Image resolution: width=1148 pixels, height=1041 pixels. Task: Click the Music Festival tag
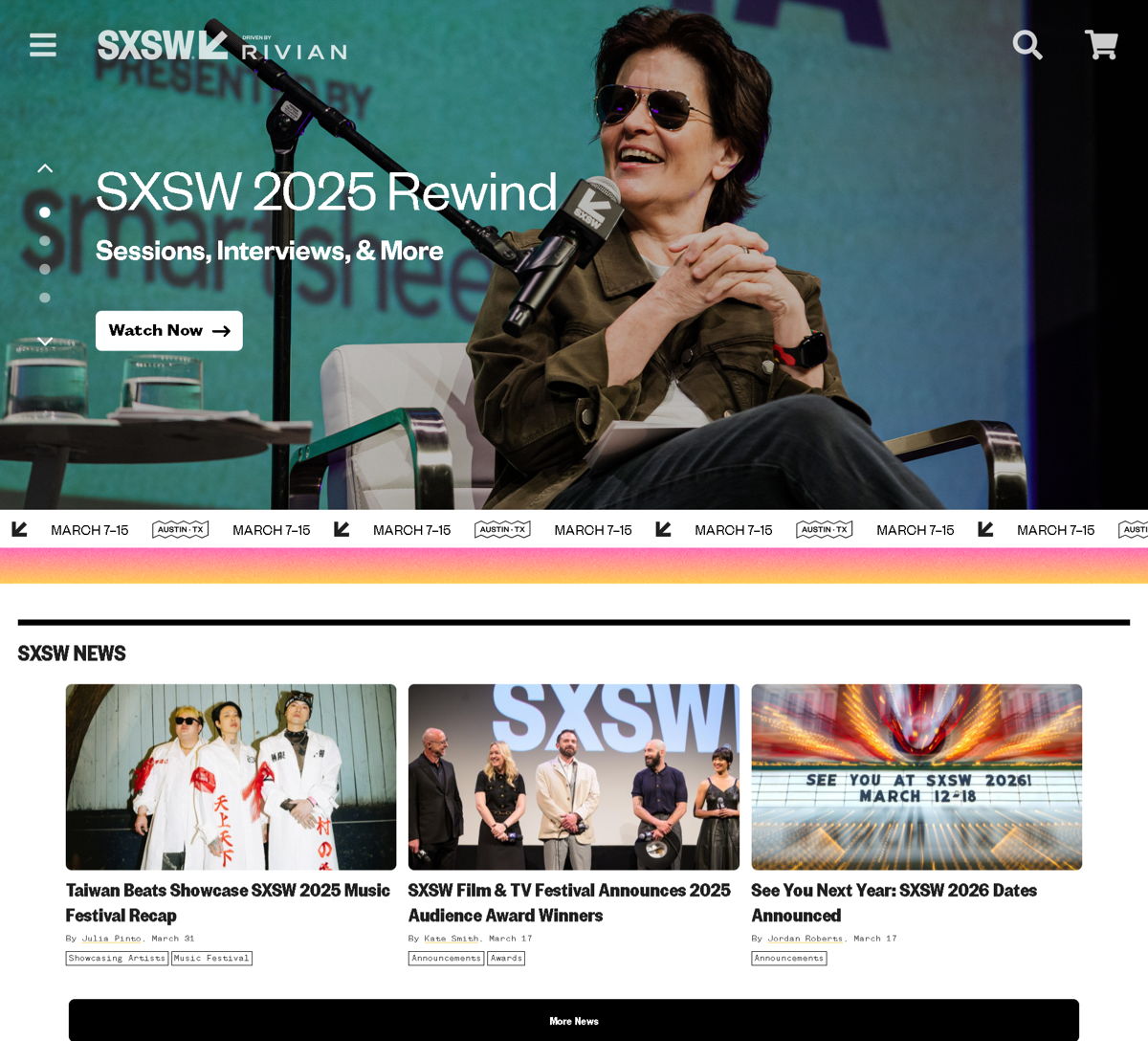point(211,958)
